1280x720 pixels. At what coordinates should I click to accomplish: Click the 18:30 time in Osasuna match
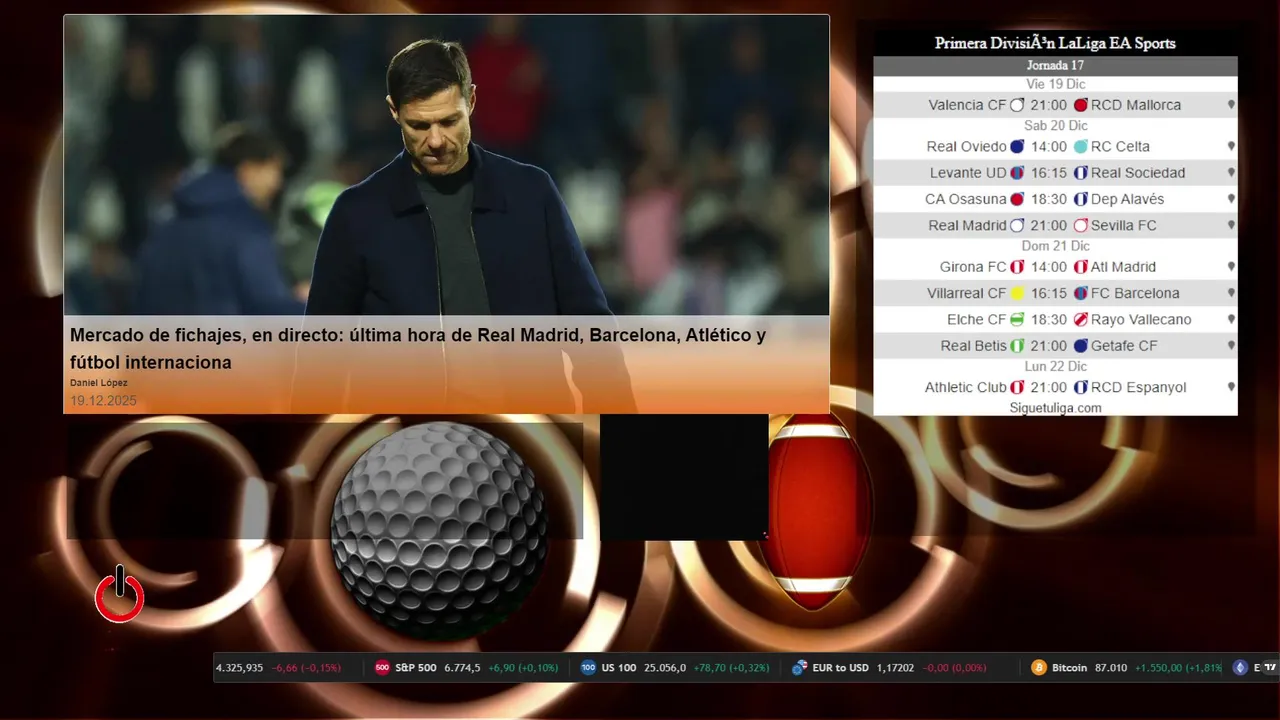(1049, 199)
